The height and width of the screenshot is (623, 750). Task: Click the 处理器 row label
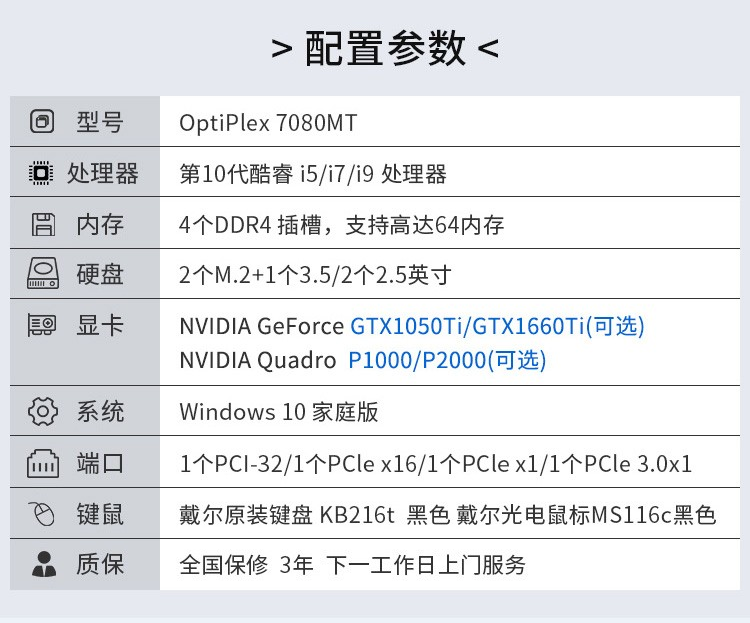[102, 173]
